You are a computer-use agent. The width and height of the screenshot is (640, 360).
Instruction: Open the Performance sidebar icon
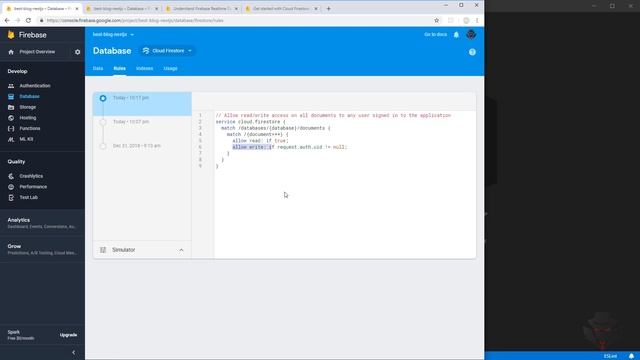tap(11, 187)
